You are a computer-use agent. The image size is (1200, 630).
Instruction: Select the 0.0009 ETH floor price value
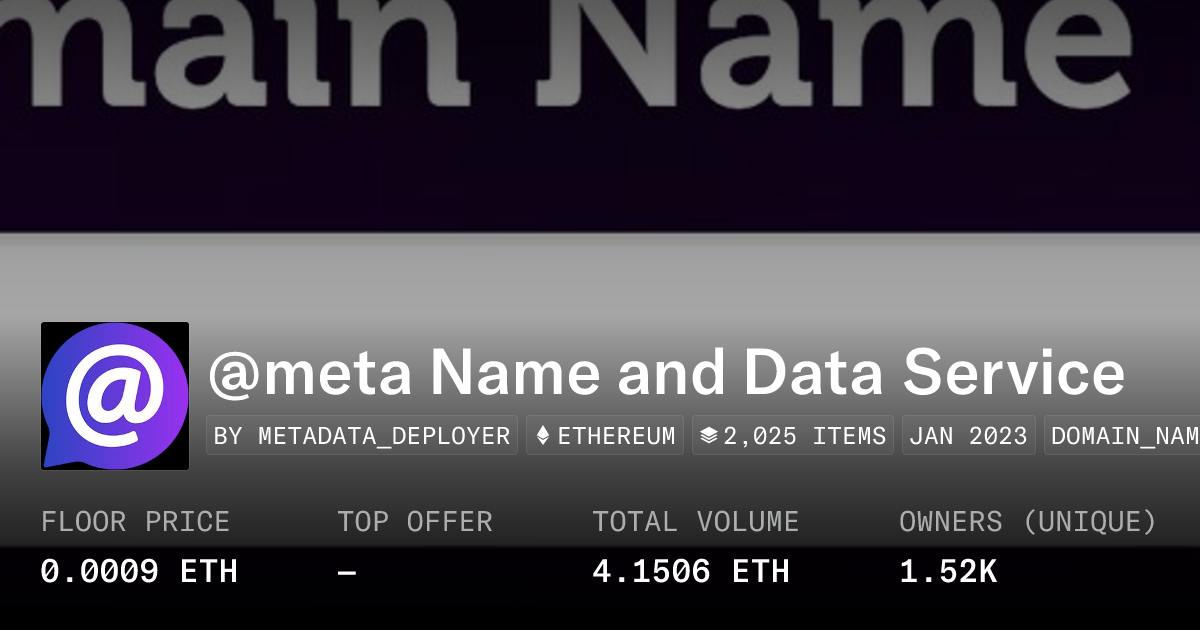tap(139, 572)
